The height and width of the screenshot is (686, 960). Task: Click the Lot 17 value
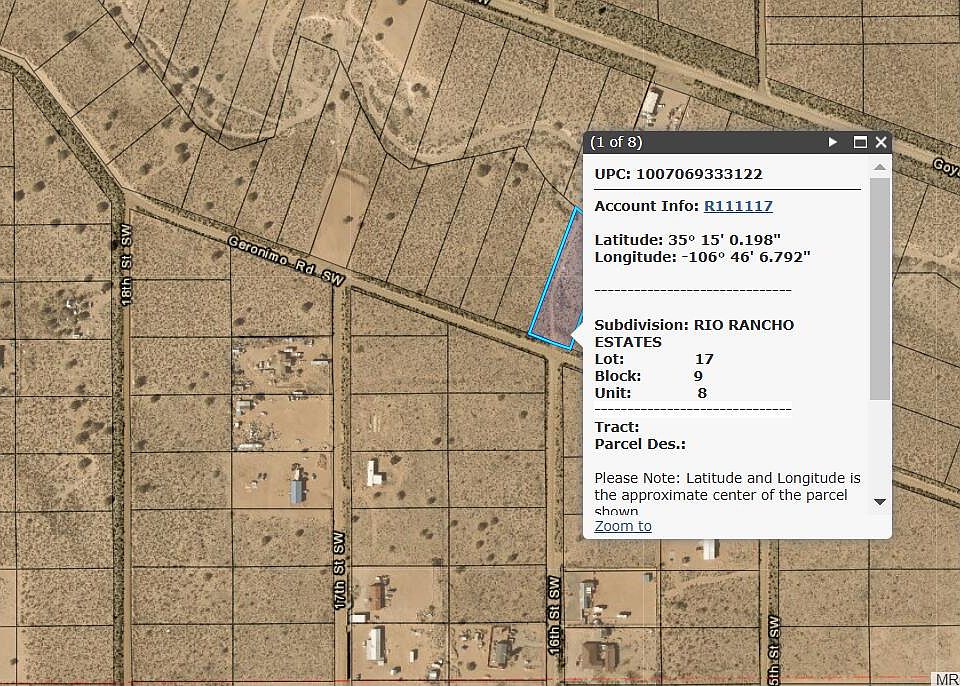coord(704,359)
